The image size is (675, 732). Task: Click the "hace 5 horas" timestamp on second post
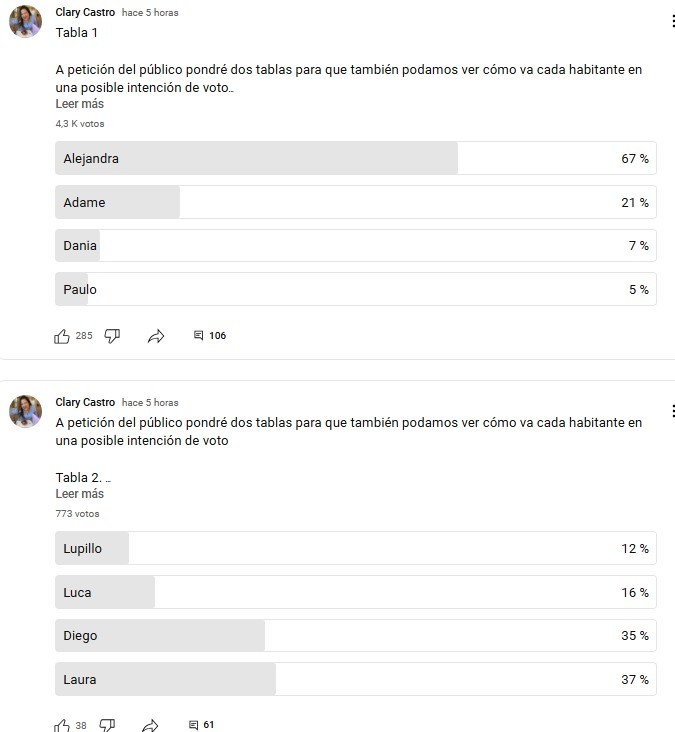(150, 403)
